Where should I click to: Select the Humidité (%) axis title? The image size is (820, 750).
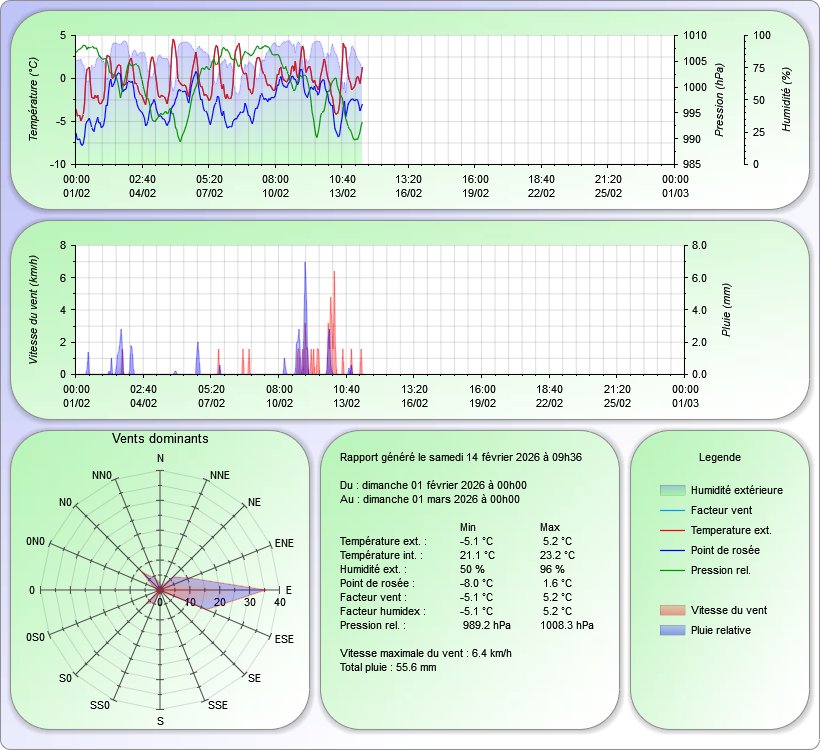787,101
